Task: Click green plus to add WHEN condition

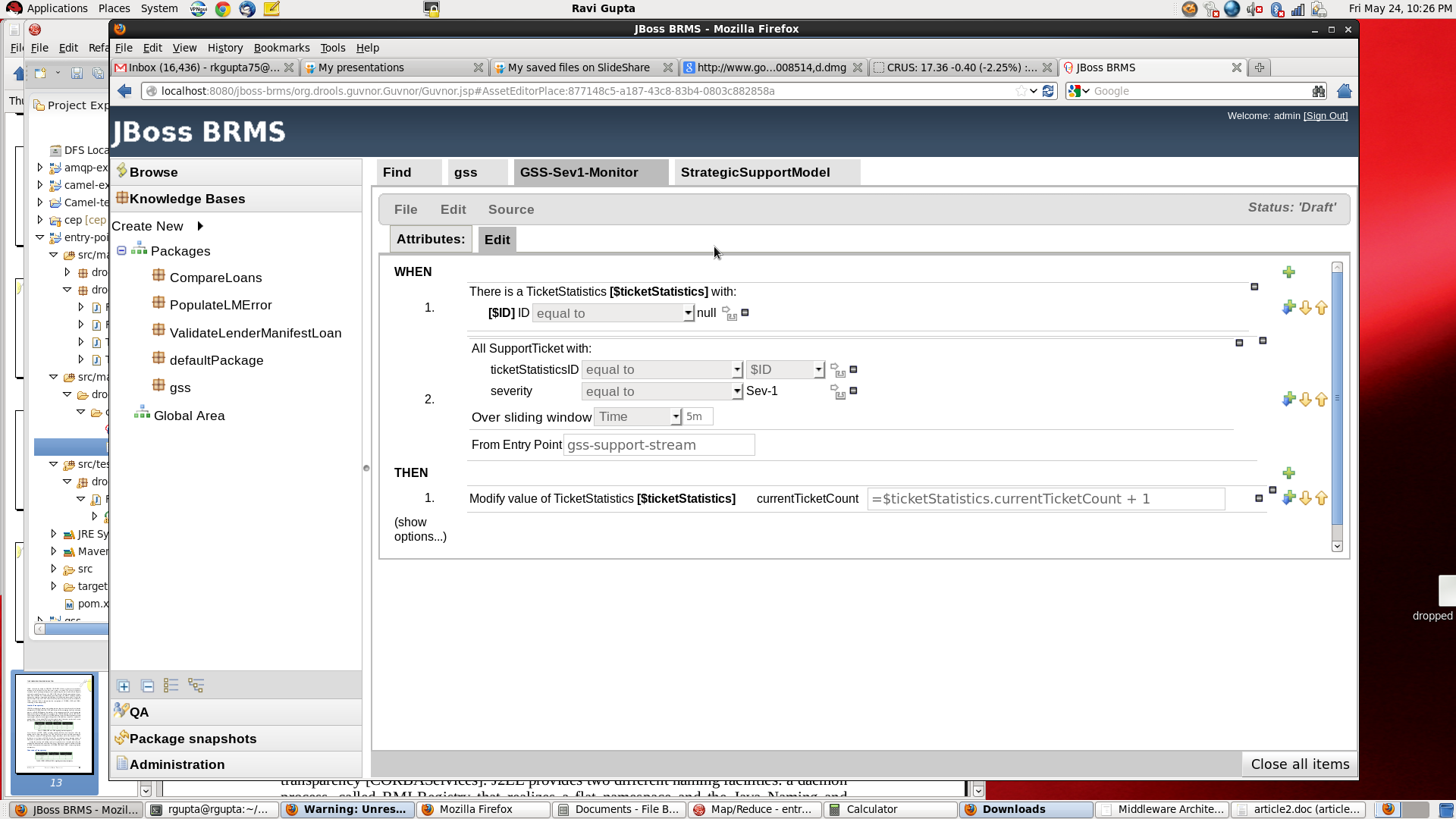Action: tap(1288, 272)
